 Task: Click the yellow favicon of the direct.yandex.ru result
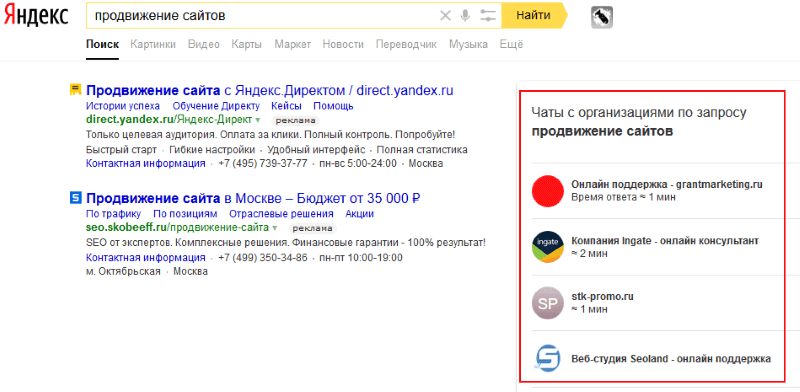coord(75,90)
